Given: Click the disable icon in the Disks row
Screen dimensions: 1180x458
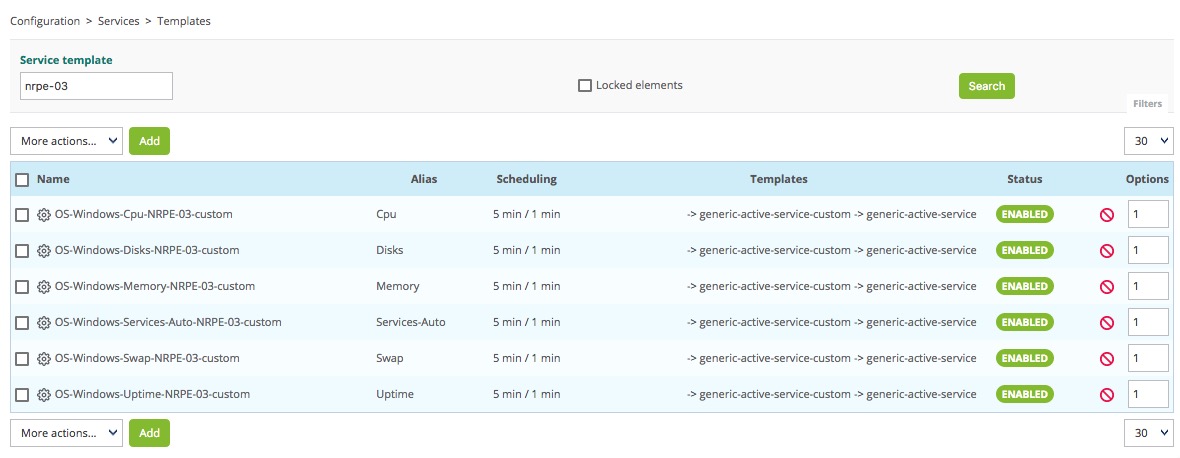Looking at the screenshot, I should coord(1107,250).
